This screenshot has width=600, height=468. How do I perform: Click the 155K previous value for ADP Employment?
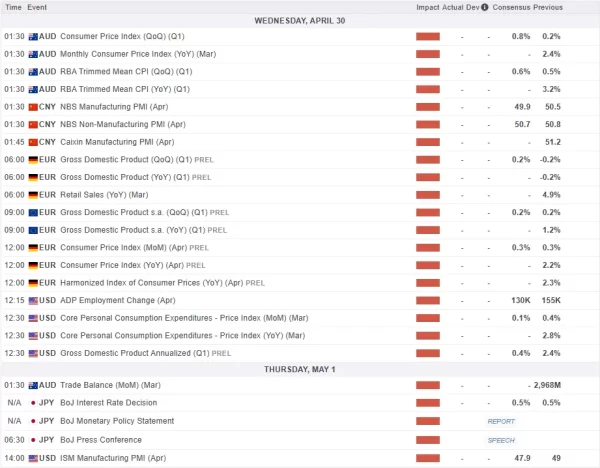coord(551,300)
